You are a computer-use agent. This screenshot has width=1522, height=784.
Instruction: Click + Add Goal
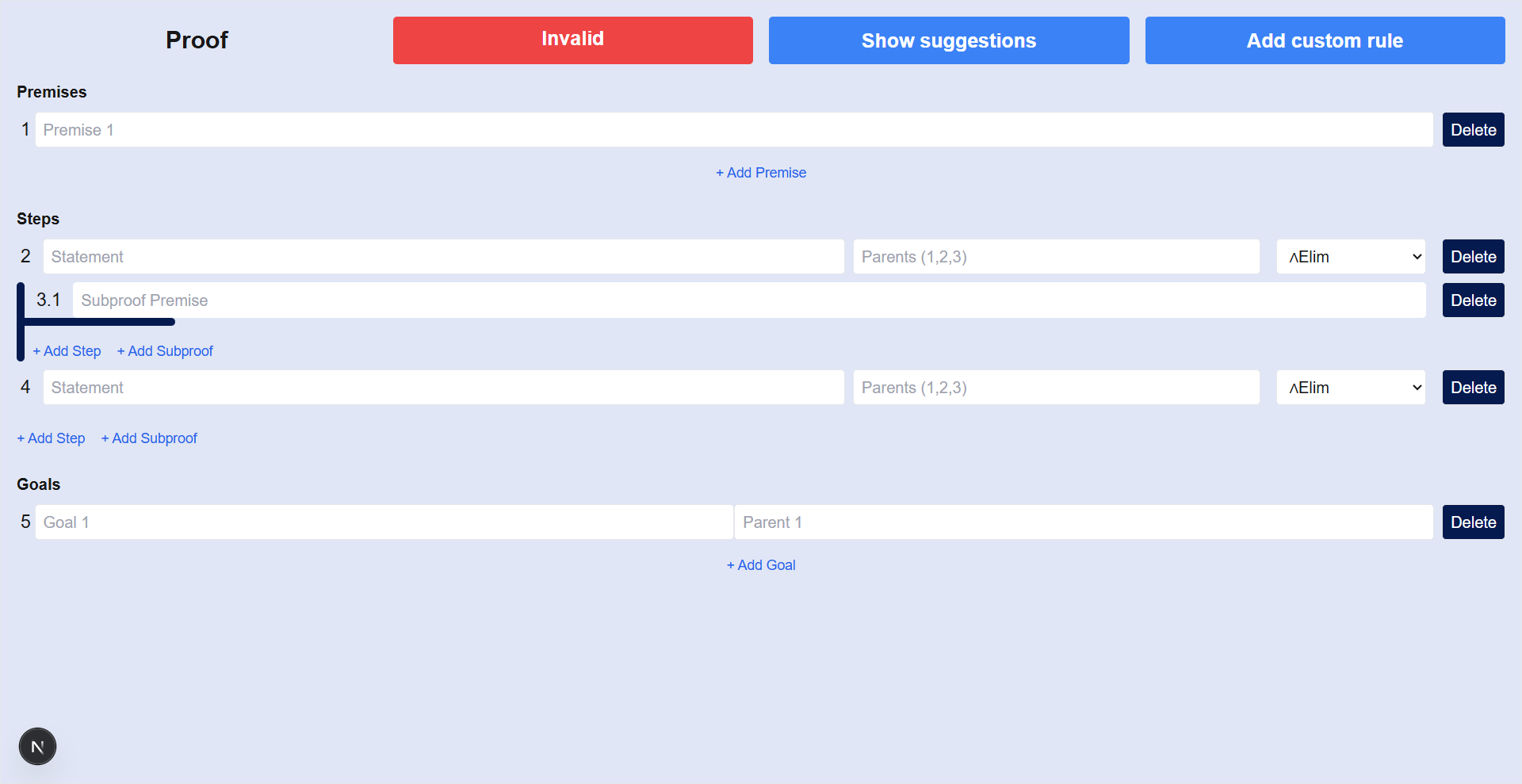[760, 564]
